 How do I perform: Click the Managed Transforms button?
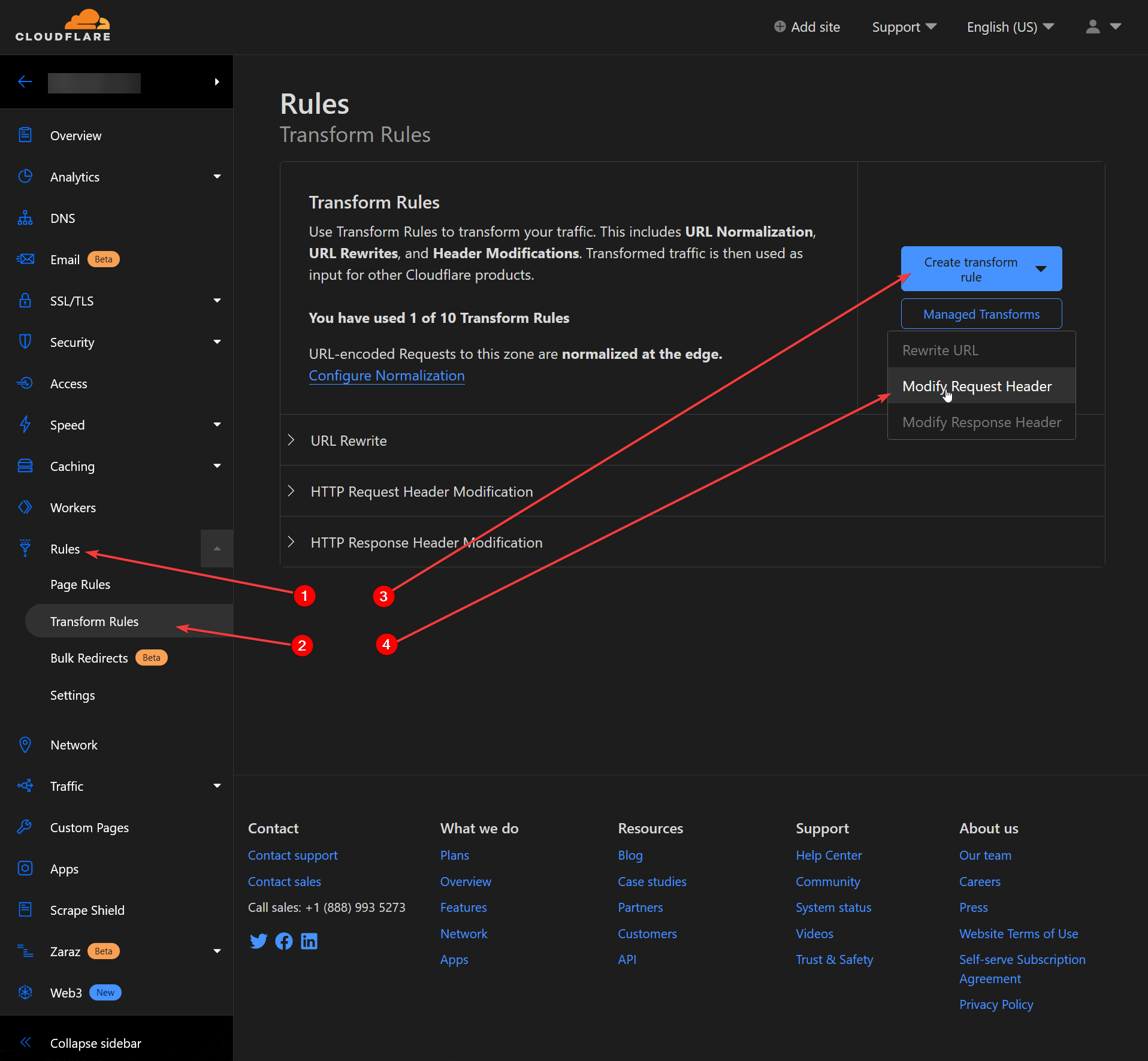click(x=981, y=314)
